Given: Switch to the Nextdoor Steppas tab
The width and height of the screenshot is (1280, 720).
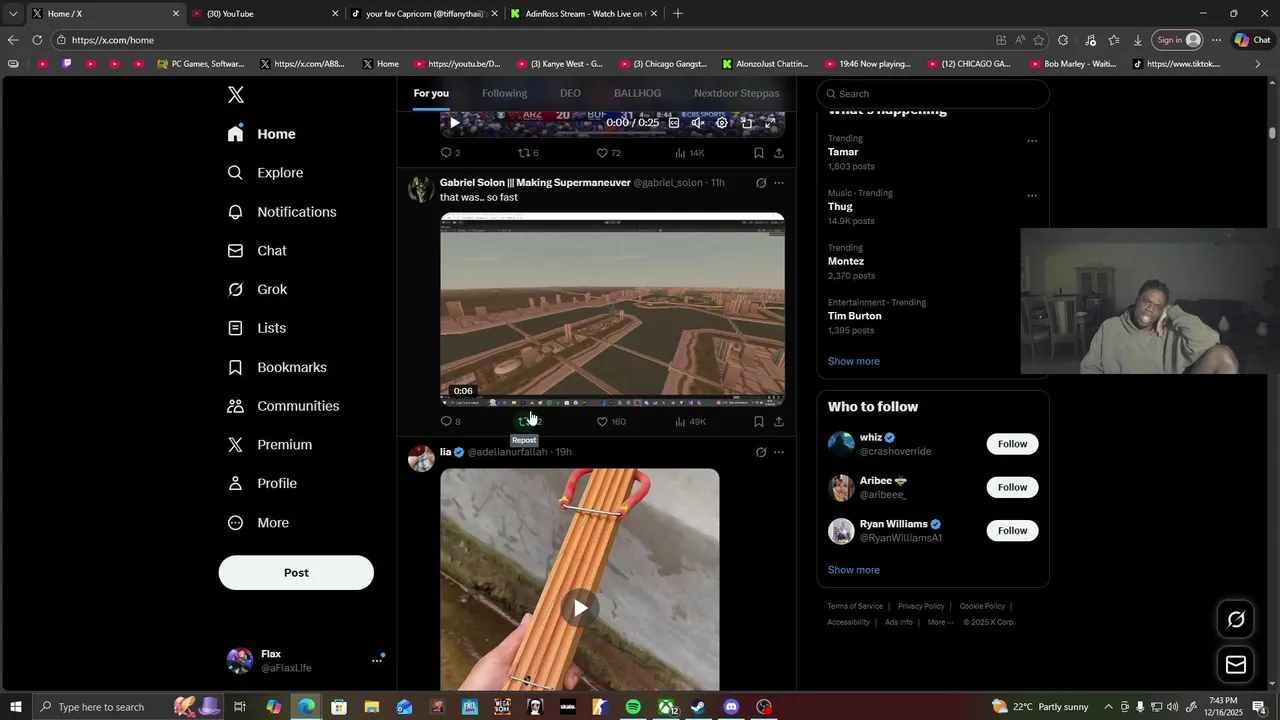Looking at the screenshot, I should 736,93.
